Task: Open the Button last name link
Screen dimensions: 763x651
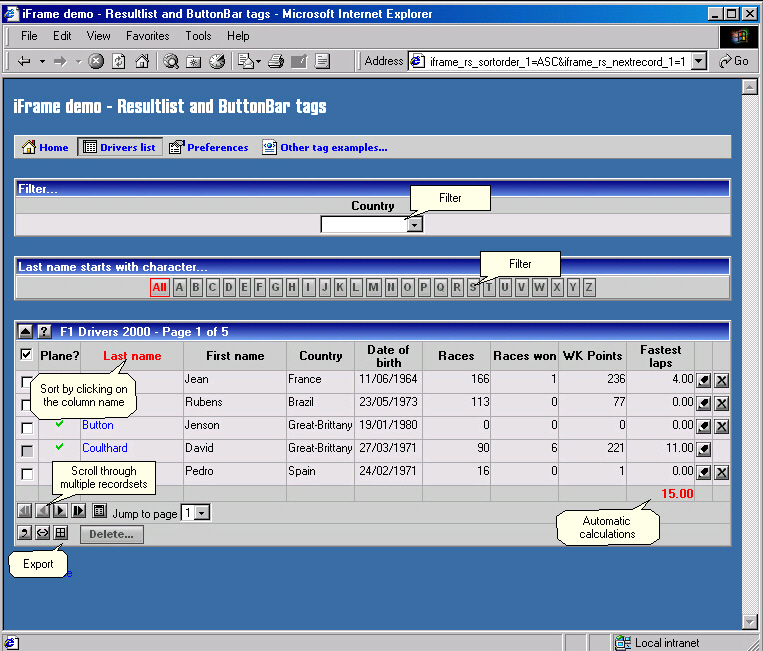Action: 98,425
